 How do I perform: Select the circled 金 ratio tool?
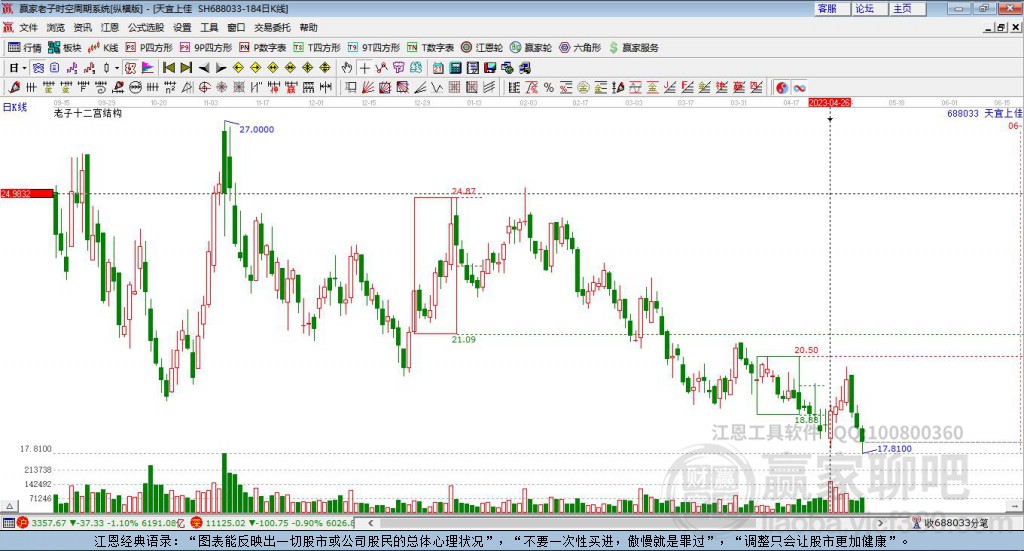[583, 87]
